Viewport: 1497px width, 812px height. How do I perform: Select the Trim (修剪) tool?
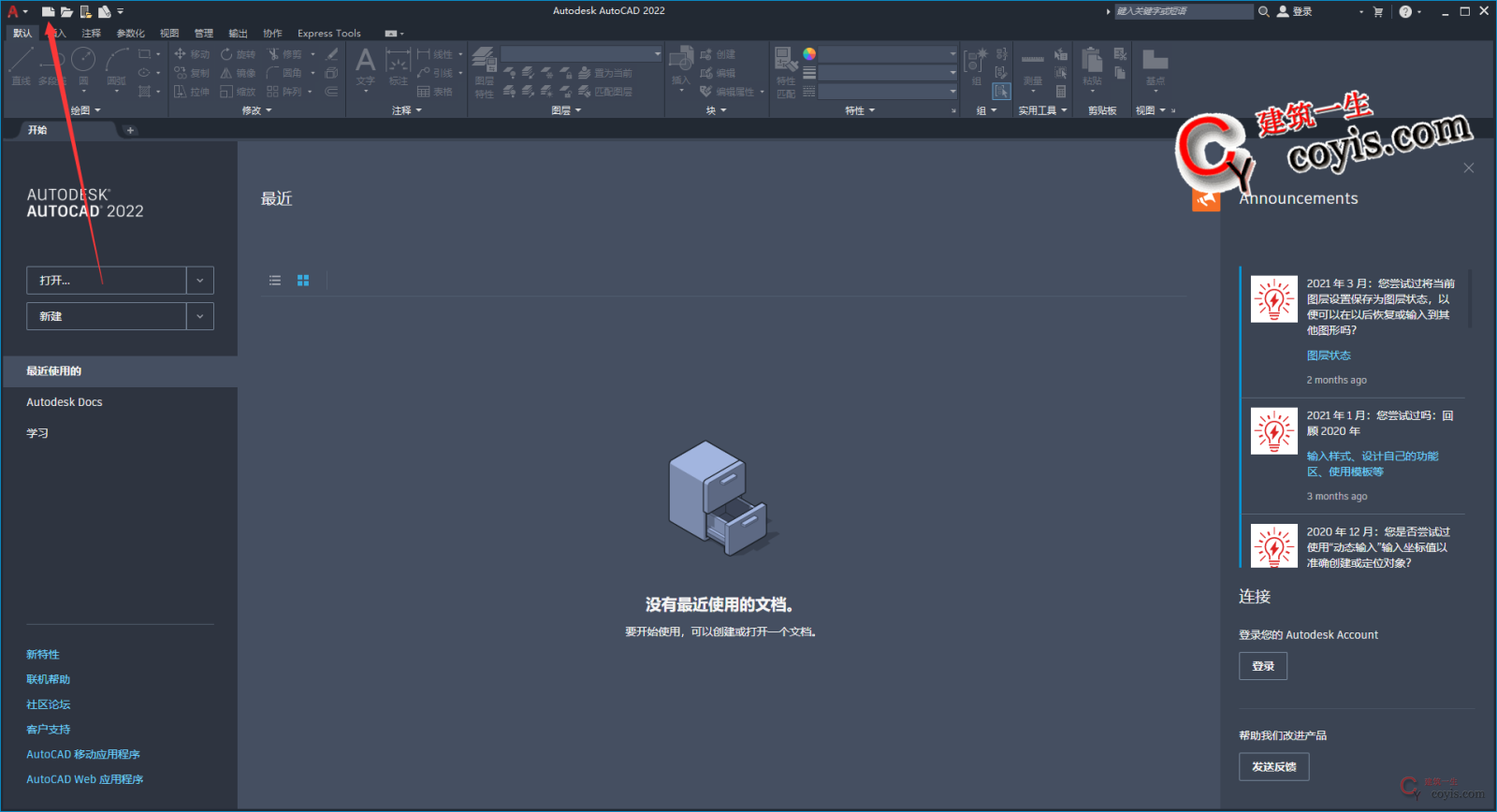coord(285,54)
